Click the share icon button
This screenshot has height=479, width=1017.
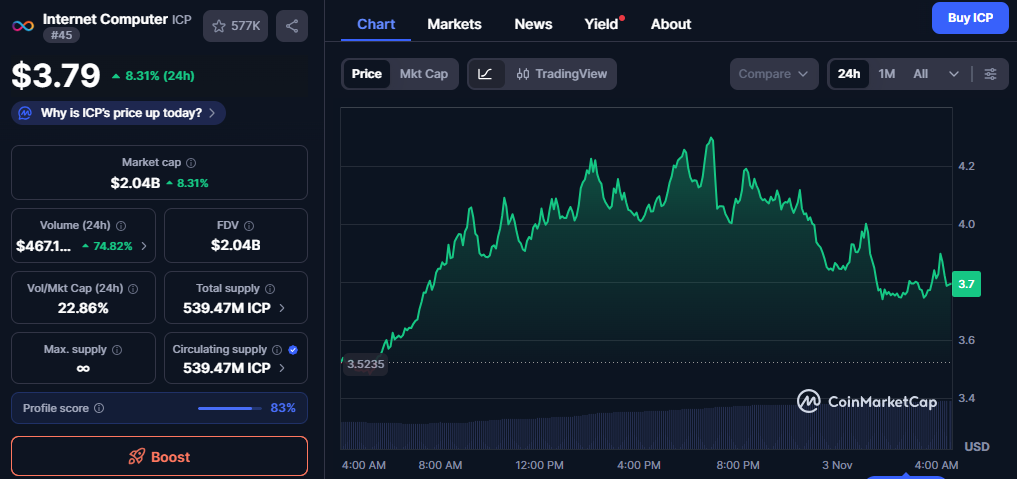292,26
